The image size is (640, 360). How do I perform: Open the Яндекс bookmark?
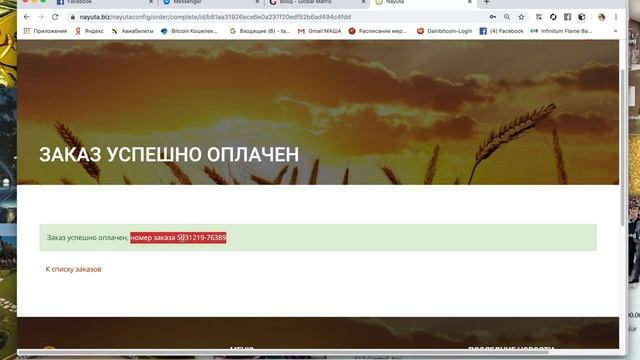click(x=89, y=31)
